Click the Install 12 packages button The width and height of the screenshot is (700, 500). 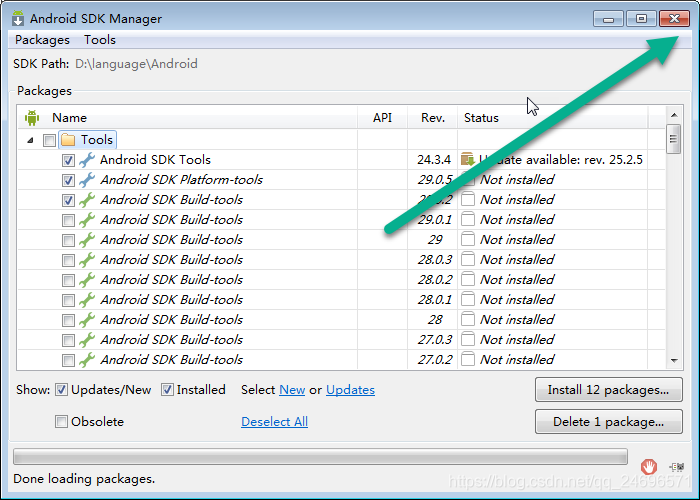pos(608,390)
